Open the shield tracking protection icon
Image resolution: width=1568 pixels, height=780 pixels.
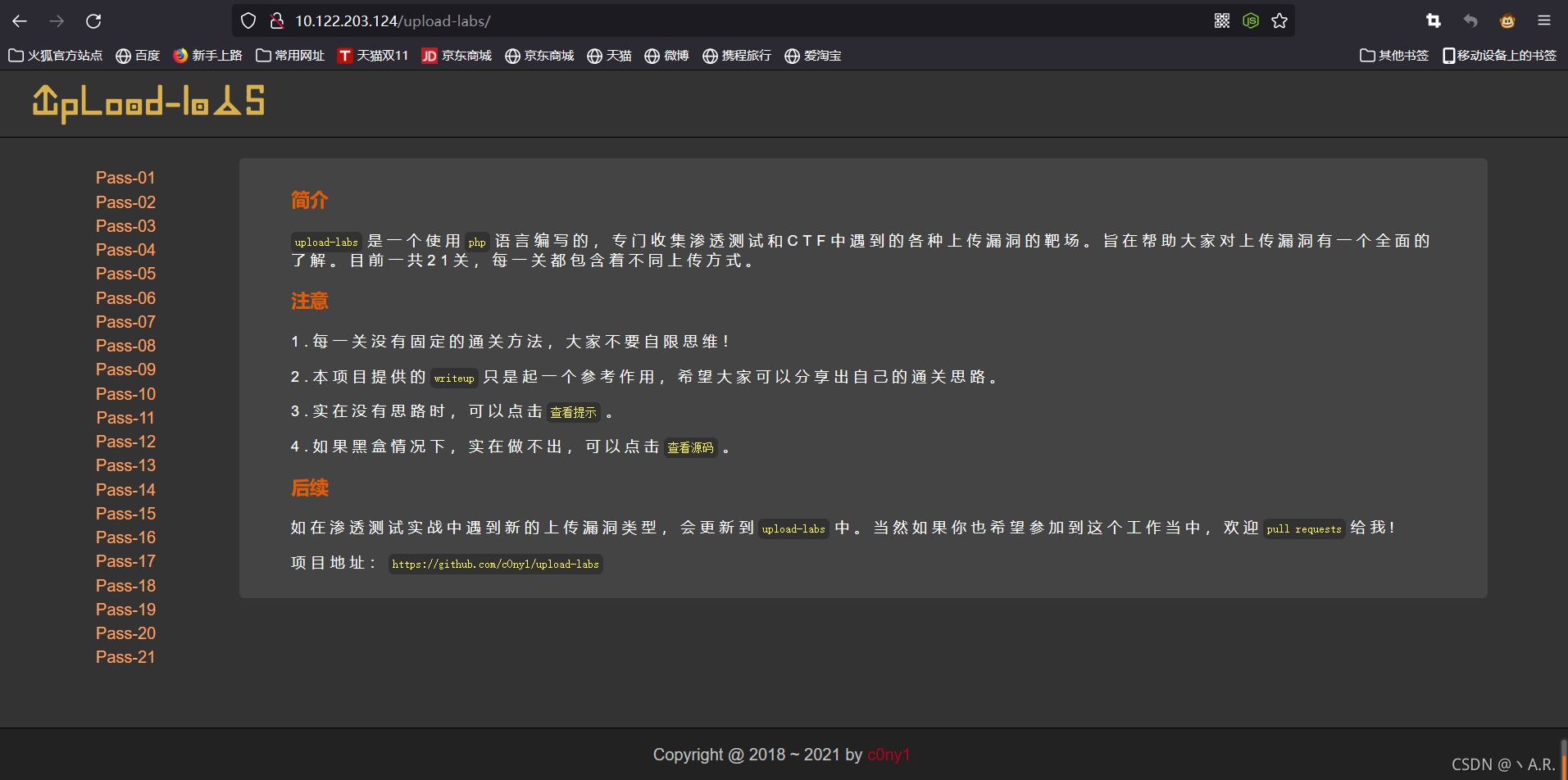click(x=248, y=21)
